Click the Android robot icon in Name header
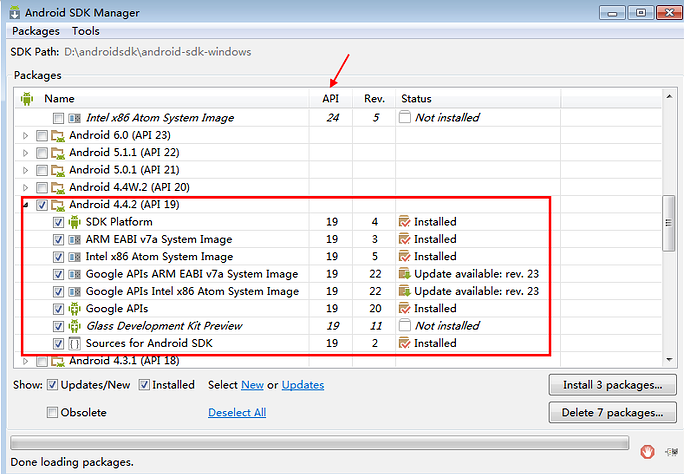Image resolution: width=684 pixels, height=474 pixels. tap(27, 99)
